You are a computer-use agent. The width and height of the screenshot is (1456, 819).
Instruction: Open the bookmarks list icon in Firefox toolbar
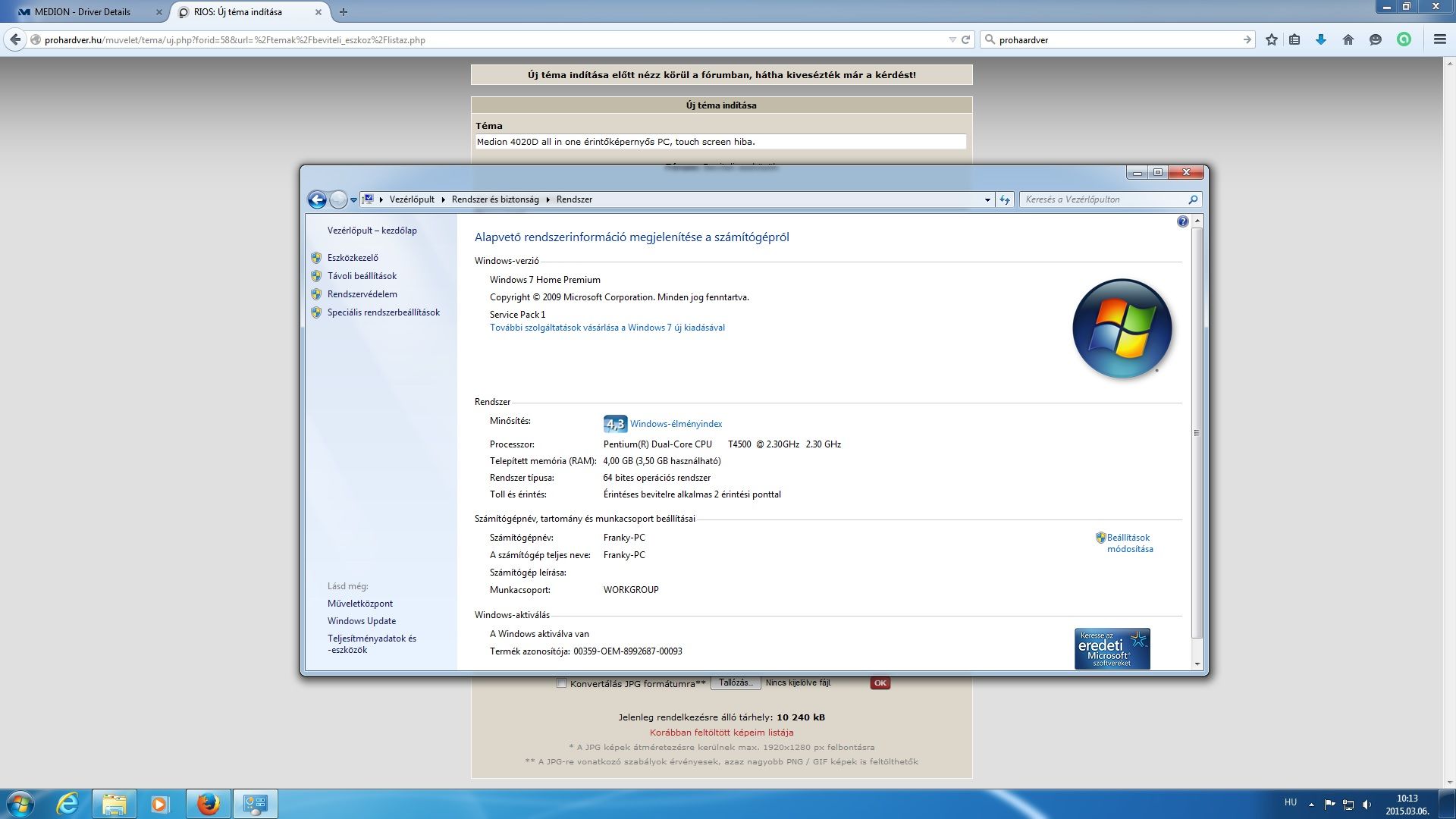click(x=1294, y=39)
